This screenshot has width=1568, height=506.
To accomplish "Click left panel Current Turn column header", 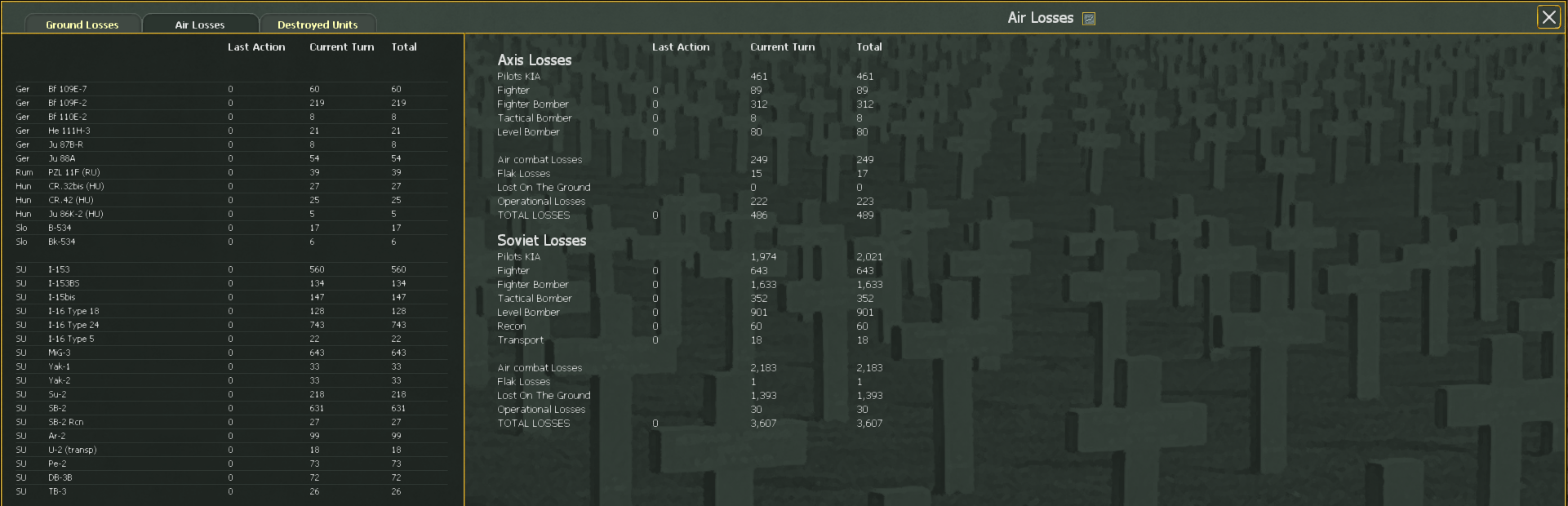I will coord(342,47).
